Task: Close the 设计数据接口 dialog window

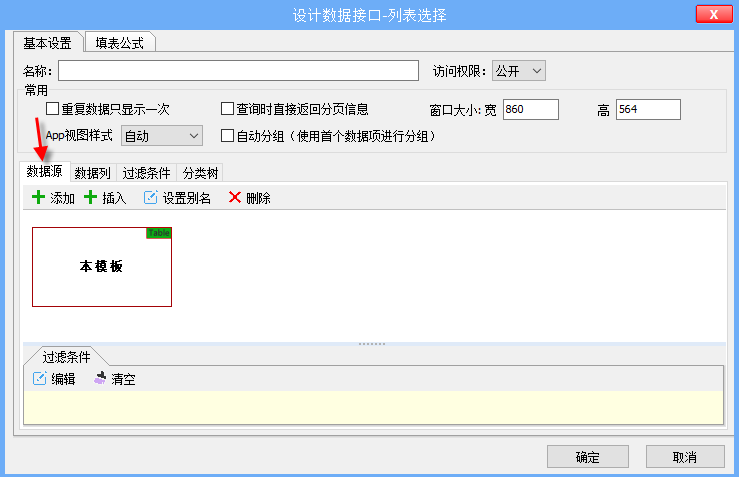Action: tap(714, 14)
